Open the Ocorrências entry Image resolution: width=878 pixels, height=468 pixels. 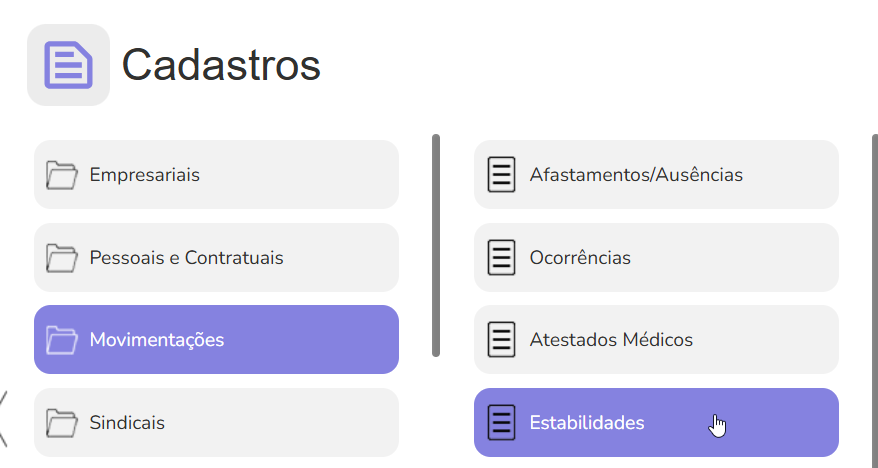pyautogui.click(x=580, y=258)
